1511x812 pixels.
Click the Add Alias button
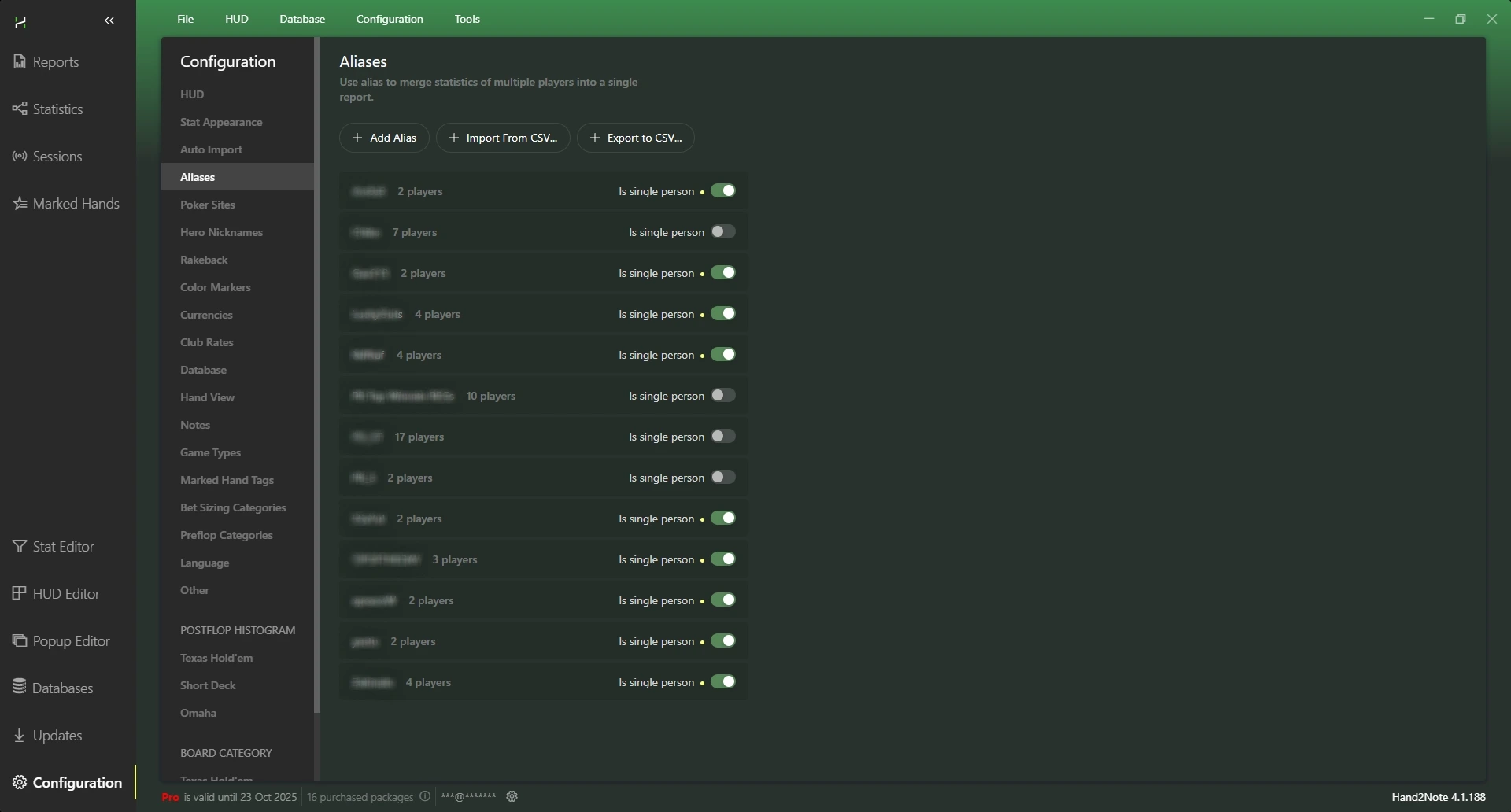point(384,138)
